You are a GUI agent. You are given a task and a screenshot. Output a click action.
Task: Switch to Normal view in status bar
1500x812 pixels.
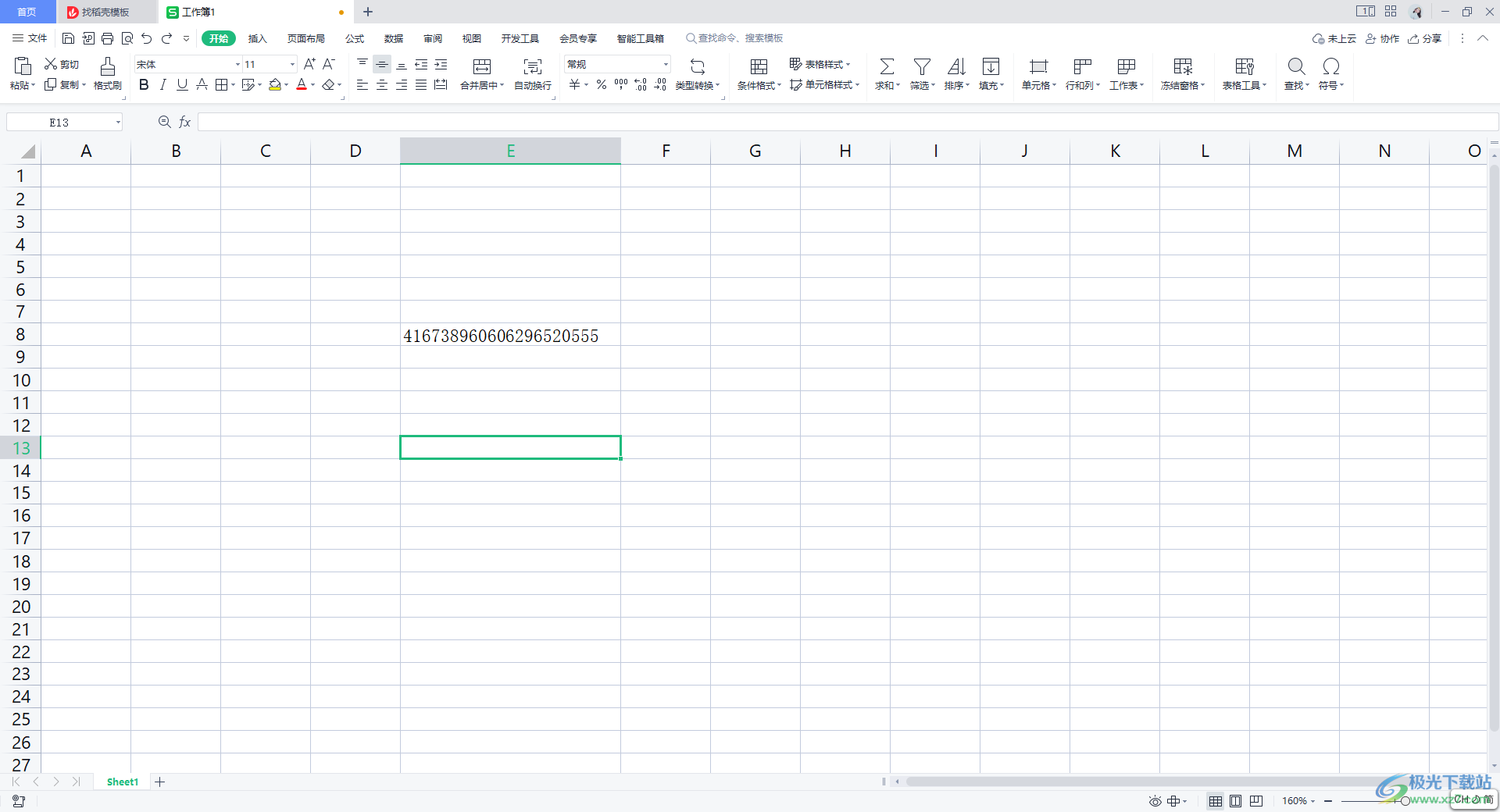point(1216,801)
